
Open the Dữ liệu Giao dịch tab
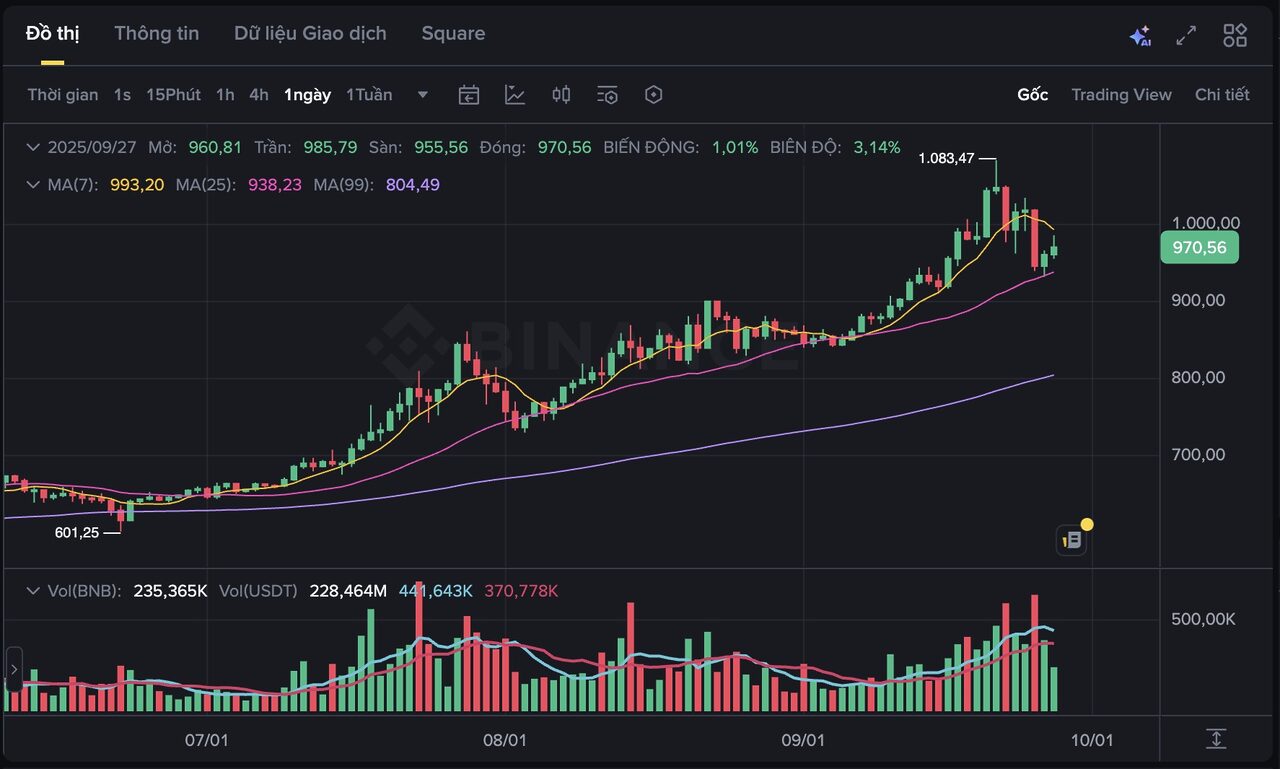[310, 33]
